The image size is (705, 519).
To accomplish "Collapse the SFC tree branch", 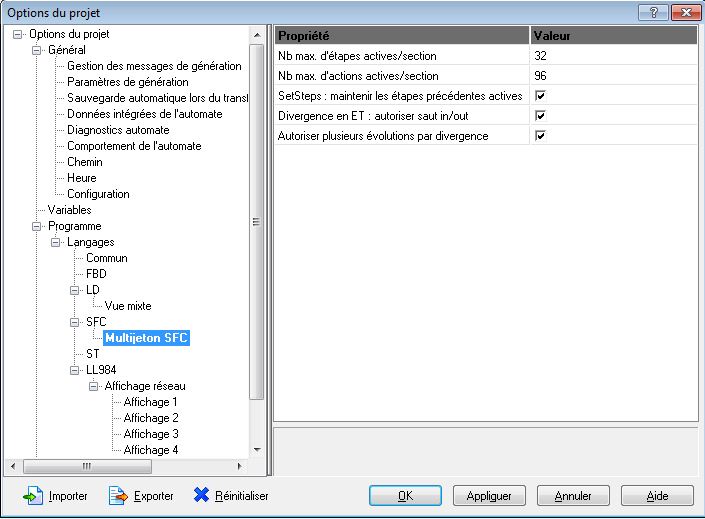I will pyautogui.click(x=75, y=322).
